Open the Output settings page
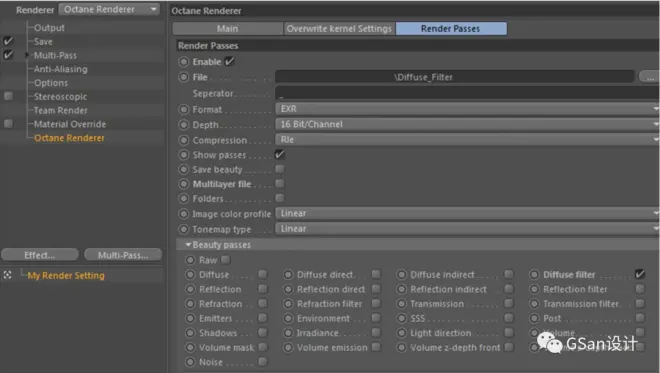This screenshot has height=373, width=660. [x=49, y=28]
